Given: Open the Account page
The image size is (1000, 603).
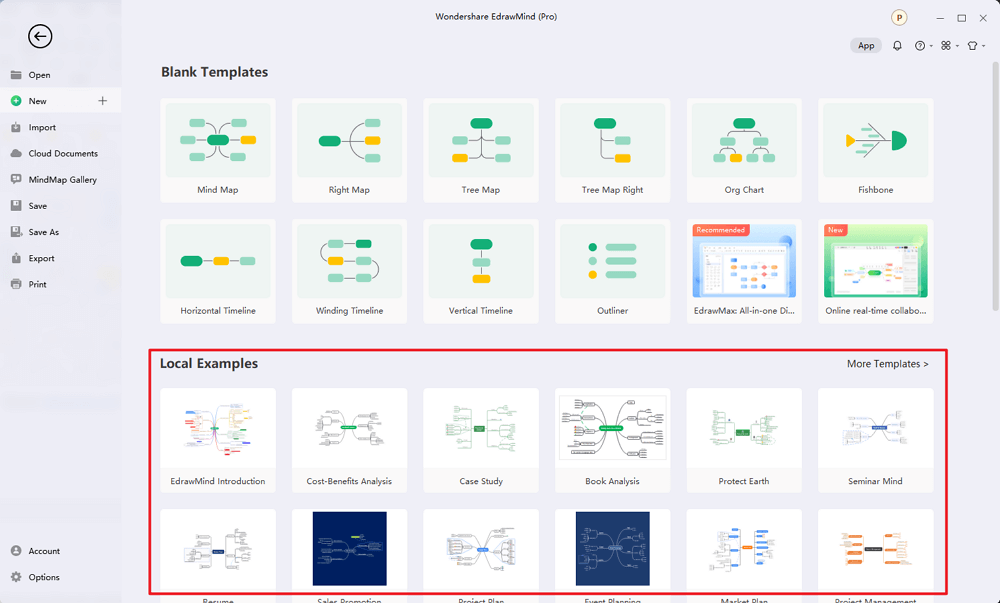Looking at the screenshot, I should click(x=61, y=551).
